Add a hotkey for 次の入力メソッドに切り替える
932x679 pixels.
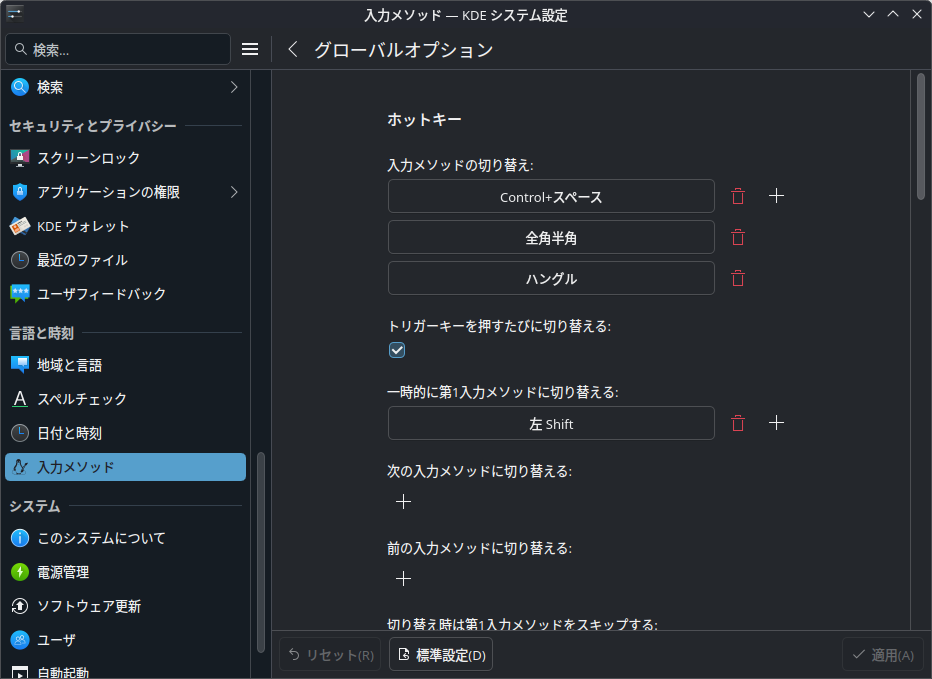403,501
